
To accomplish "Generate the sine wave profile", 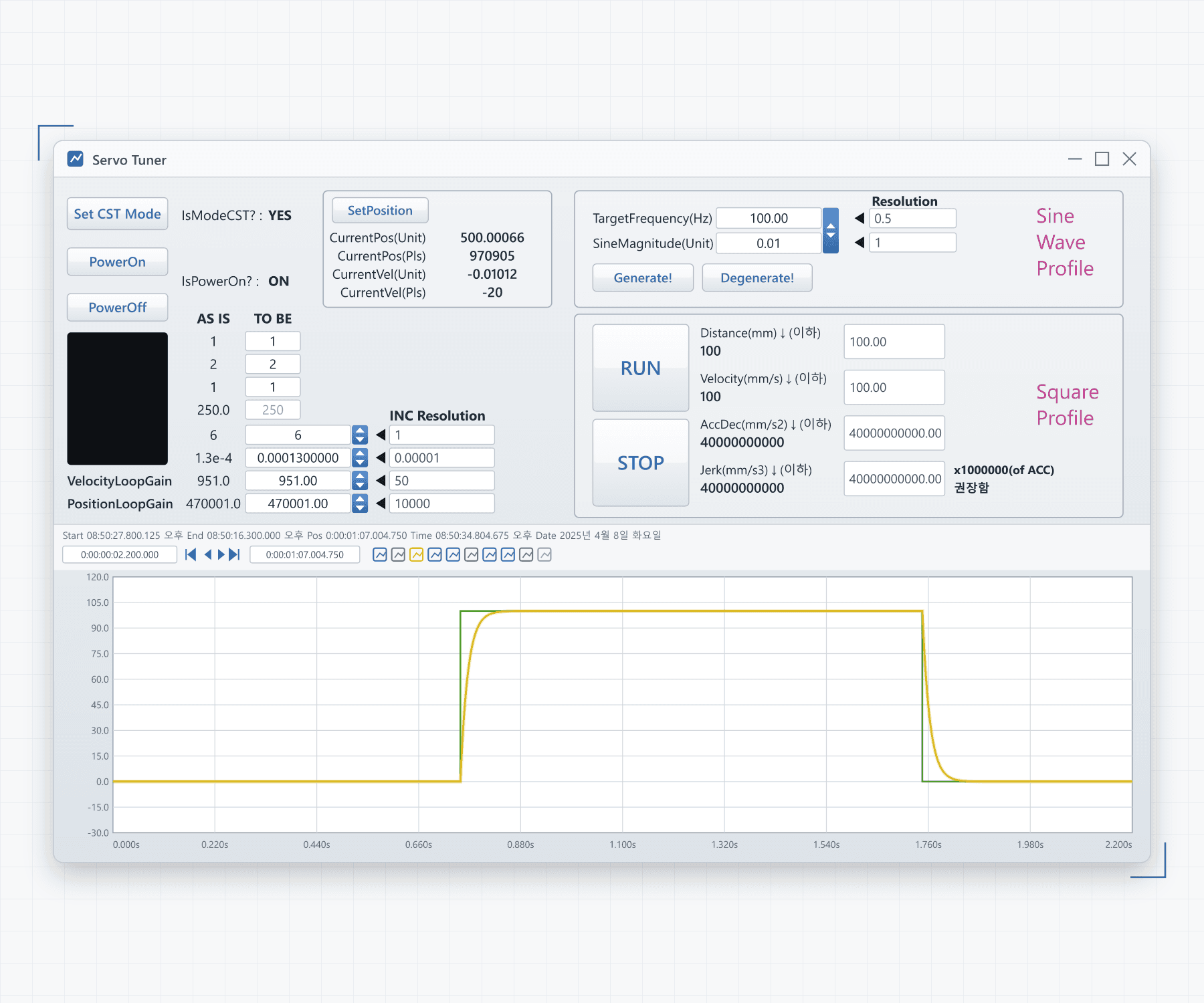I will click(643, 277).
